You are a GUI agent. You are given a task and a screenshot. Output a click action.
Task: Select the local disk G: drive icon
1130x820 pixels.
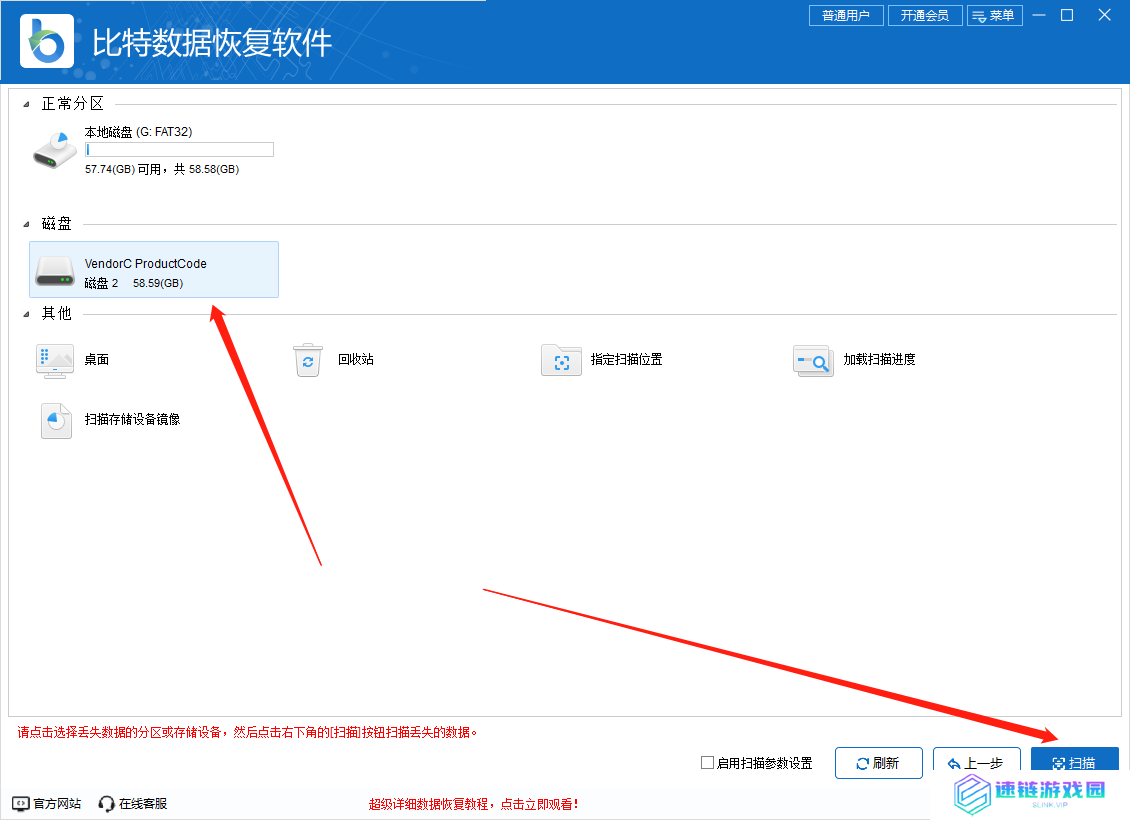tap(55, 151)
